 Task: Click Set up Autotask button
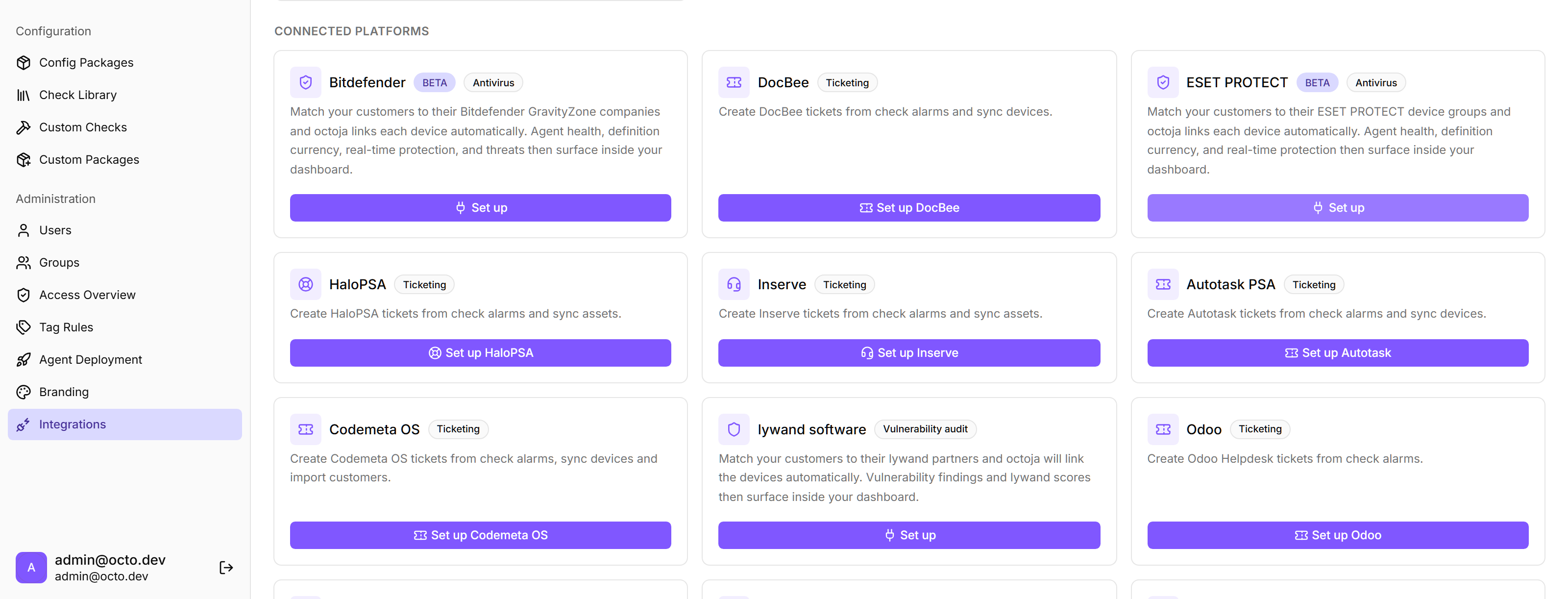click(x=1337, y=352)
